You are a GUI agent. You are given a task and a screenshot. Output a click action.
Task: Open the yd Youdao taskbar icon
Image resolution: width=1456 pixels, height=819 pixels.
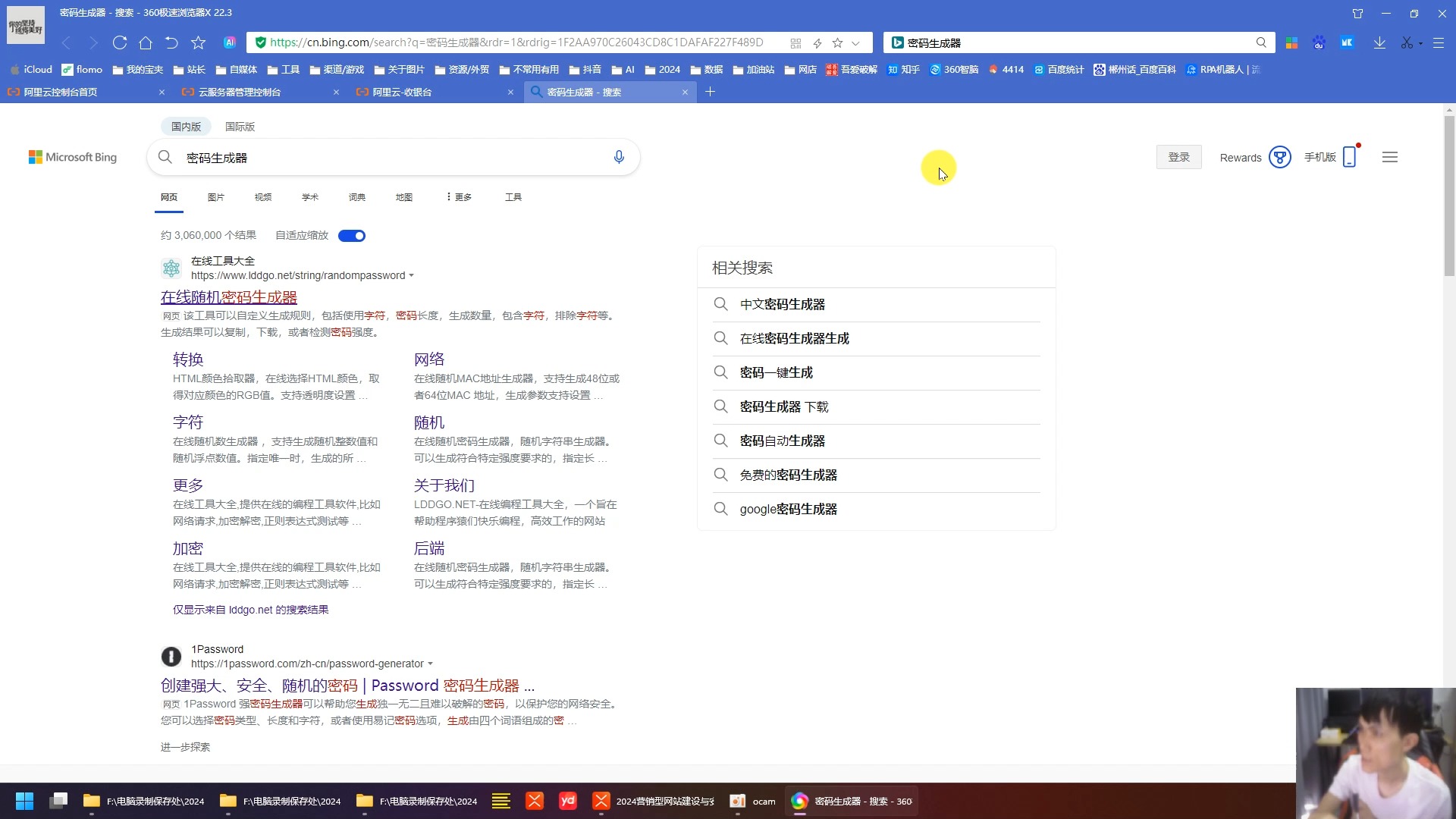click(x=567, y=801)
